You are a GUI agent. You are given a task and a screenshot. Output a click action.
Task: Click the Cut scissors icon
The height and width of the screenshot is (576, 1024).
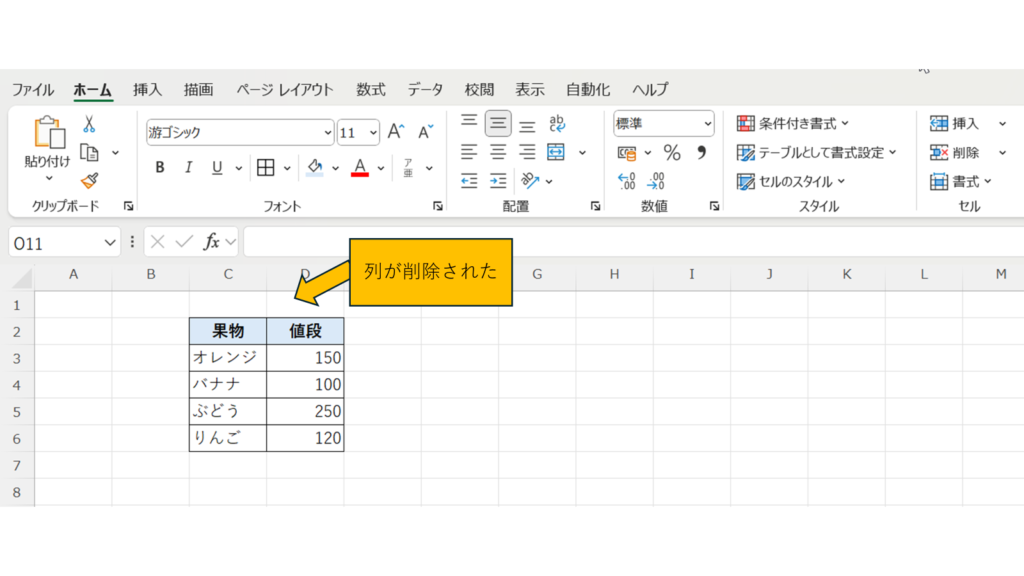pos(89,125)
